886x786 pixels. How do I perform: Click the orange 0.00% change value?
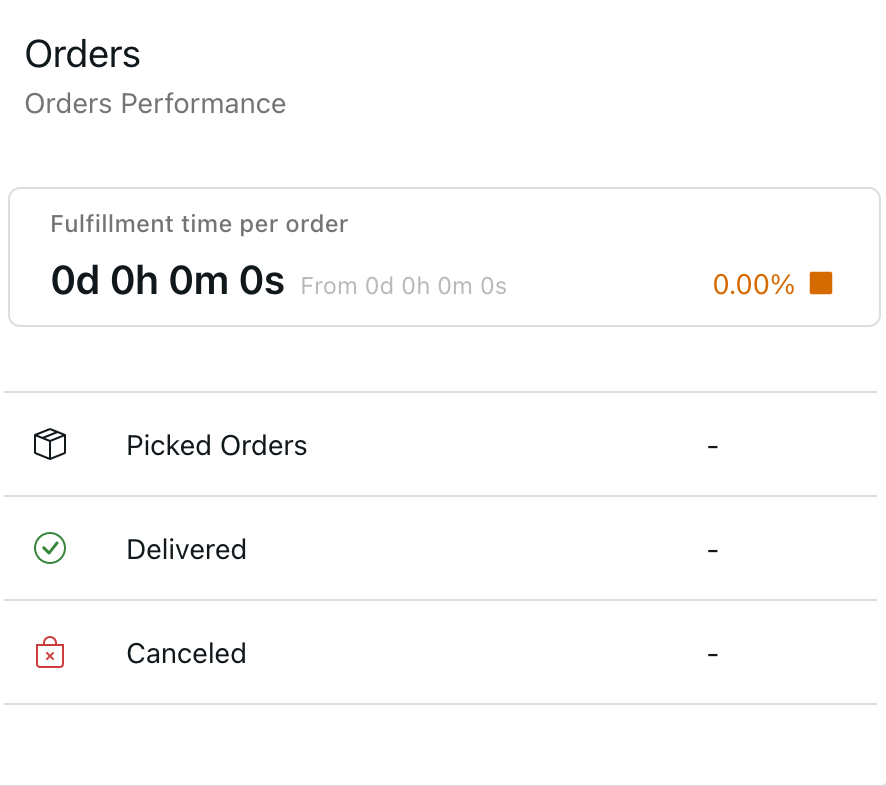tap(753, 285)
